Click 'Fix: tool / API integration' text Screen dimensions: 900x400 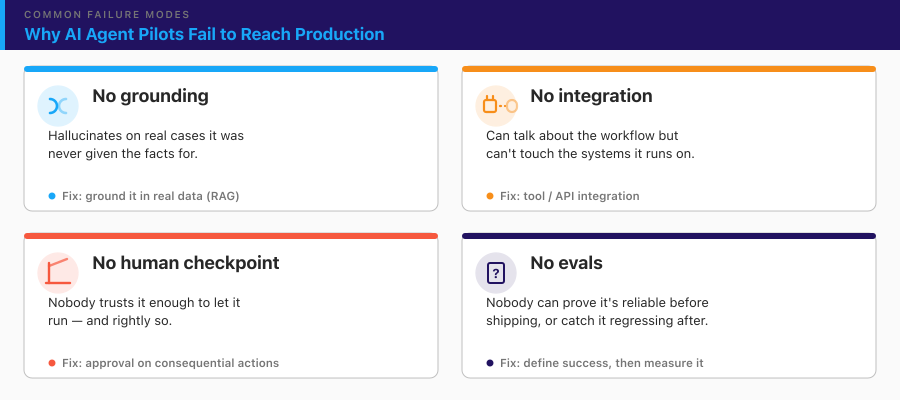point(569,196)
